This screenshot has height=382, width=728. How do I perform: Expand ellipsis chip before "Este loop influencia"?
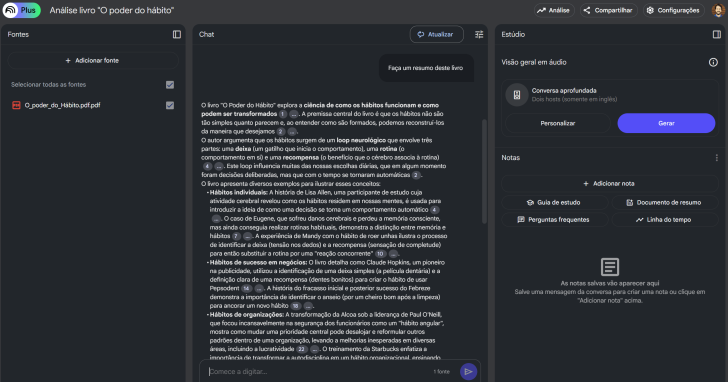click(219, 166)
